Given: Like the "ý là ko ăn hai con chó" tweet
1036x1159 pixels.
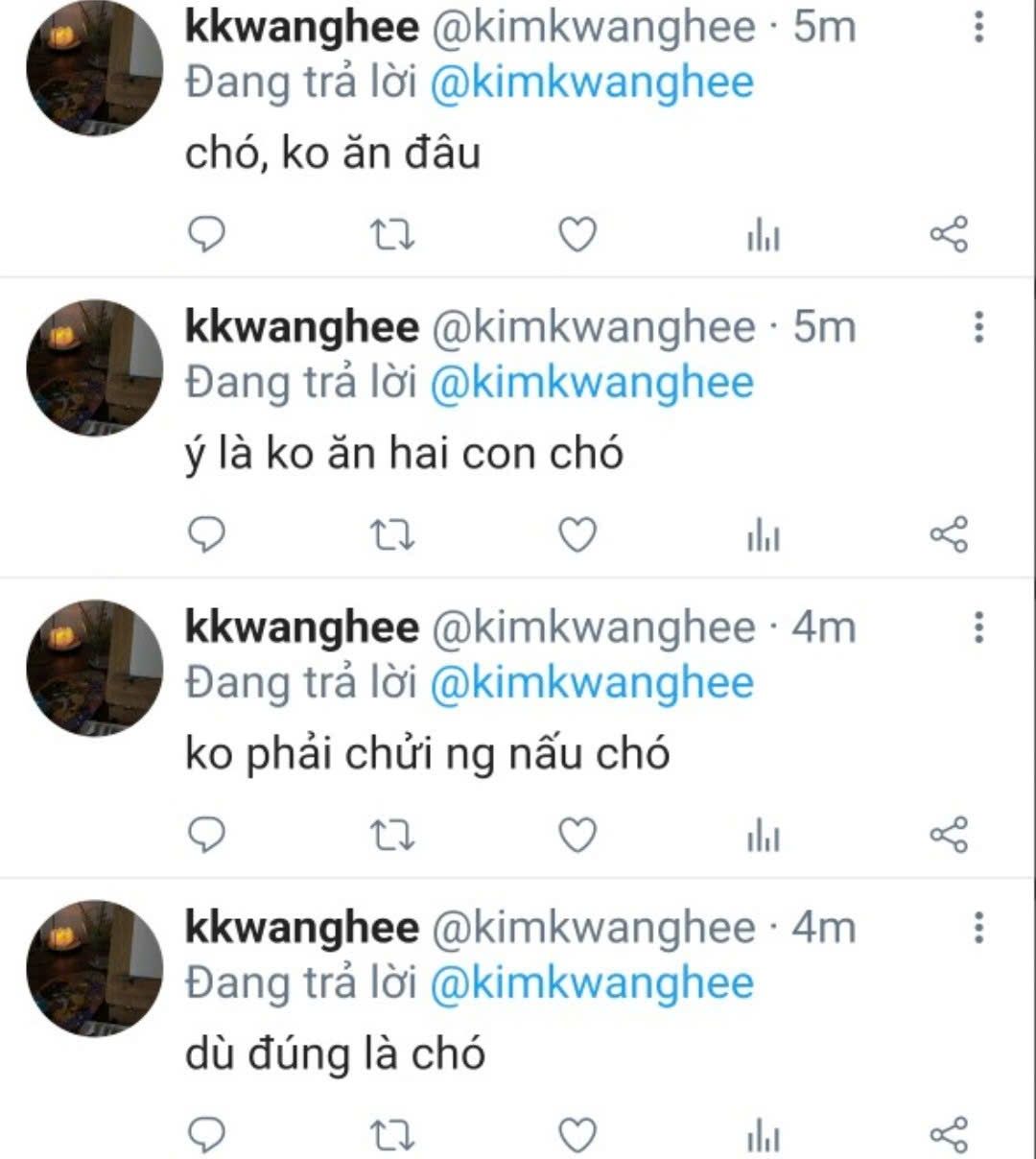Looking at the screenshot, I should [577, 534].
